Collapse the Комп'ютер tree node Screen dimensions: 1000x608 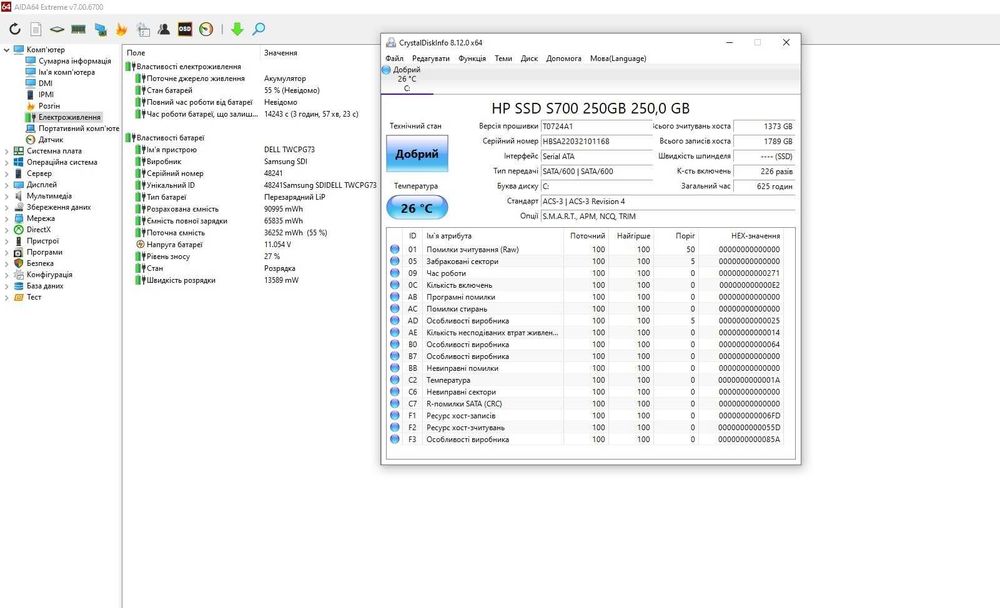pos(6,50)
